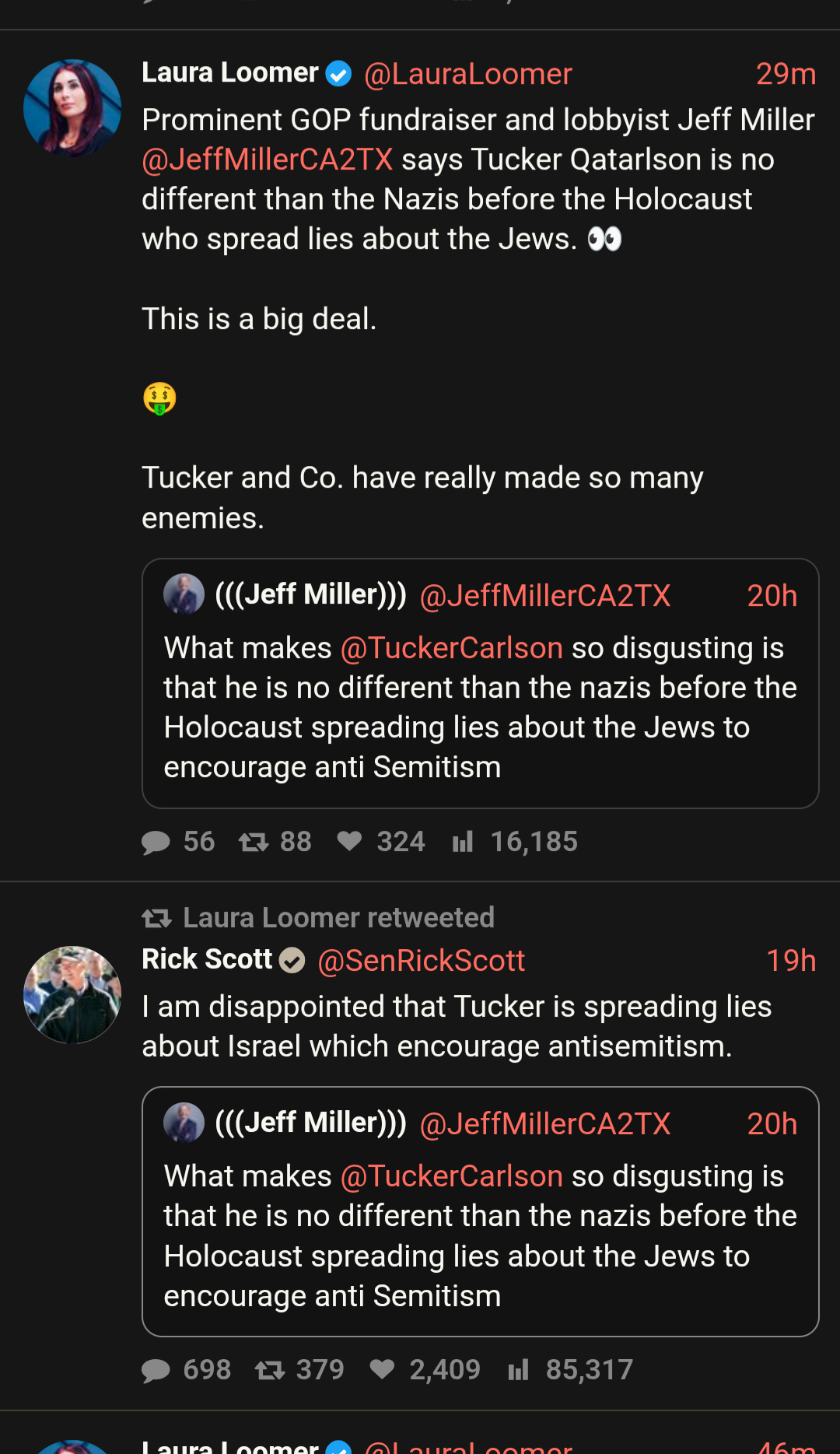The image size is (840, 1454).
Task: Tap the 'Laura Loomer retweeted' label
Action: point(338,918)
